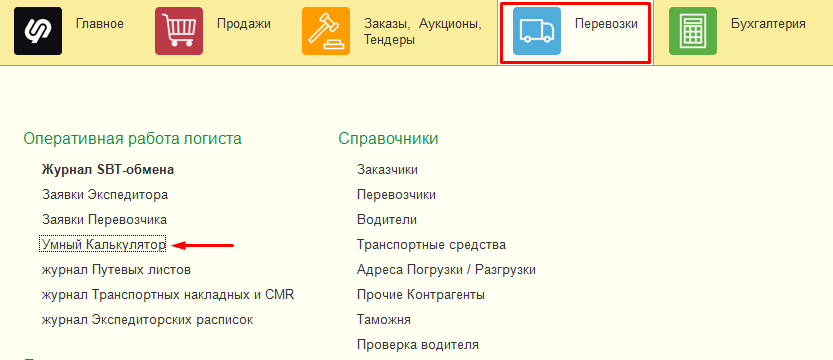The width and height of the screenshot is (833, 360).
Task: Open Адреса Погрузки / Разгрузки directory
Action: pyautogui.click(x=446, y=270)
